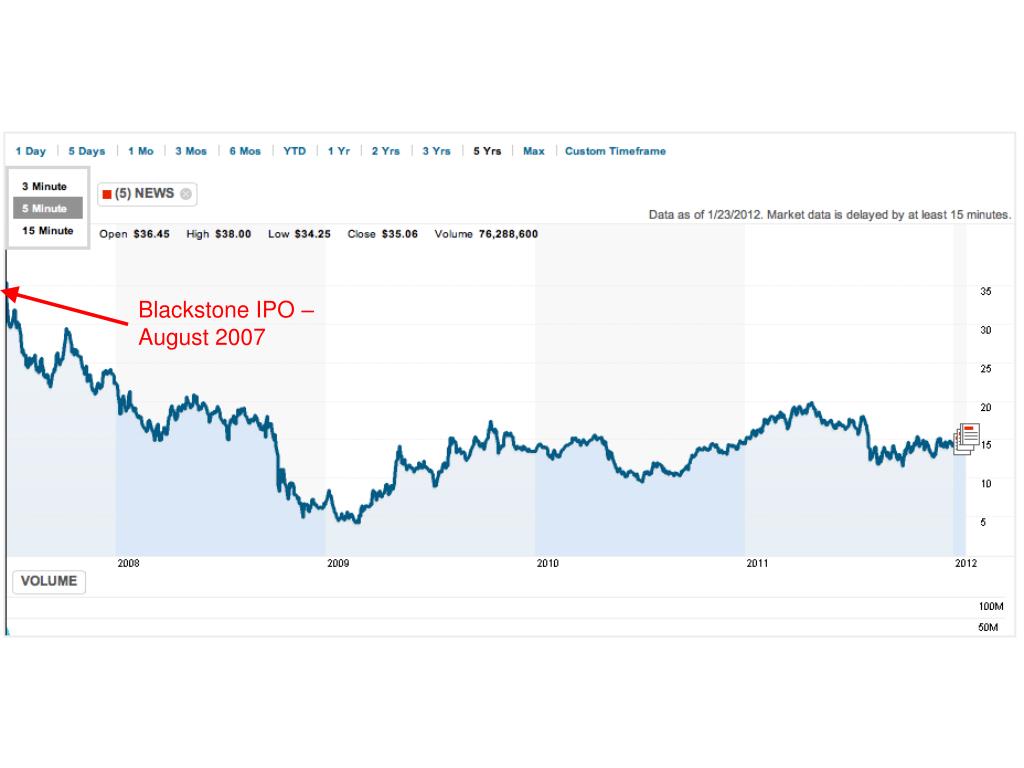Click the Close $35.06 value
Image resolution: width=1024 pixels, height=768 pixels.
click(x=383, y=234)
